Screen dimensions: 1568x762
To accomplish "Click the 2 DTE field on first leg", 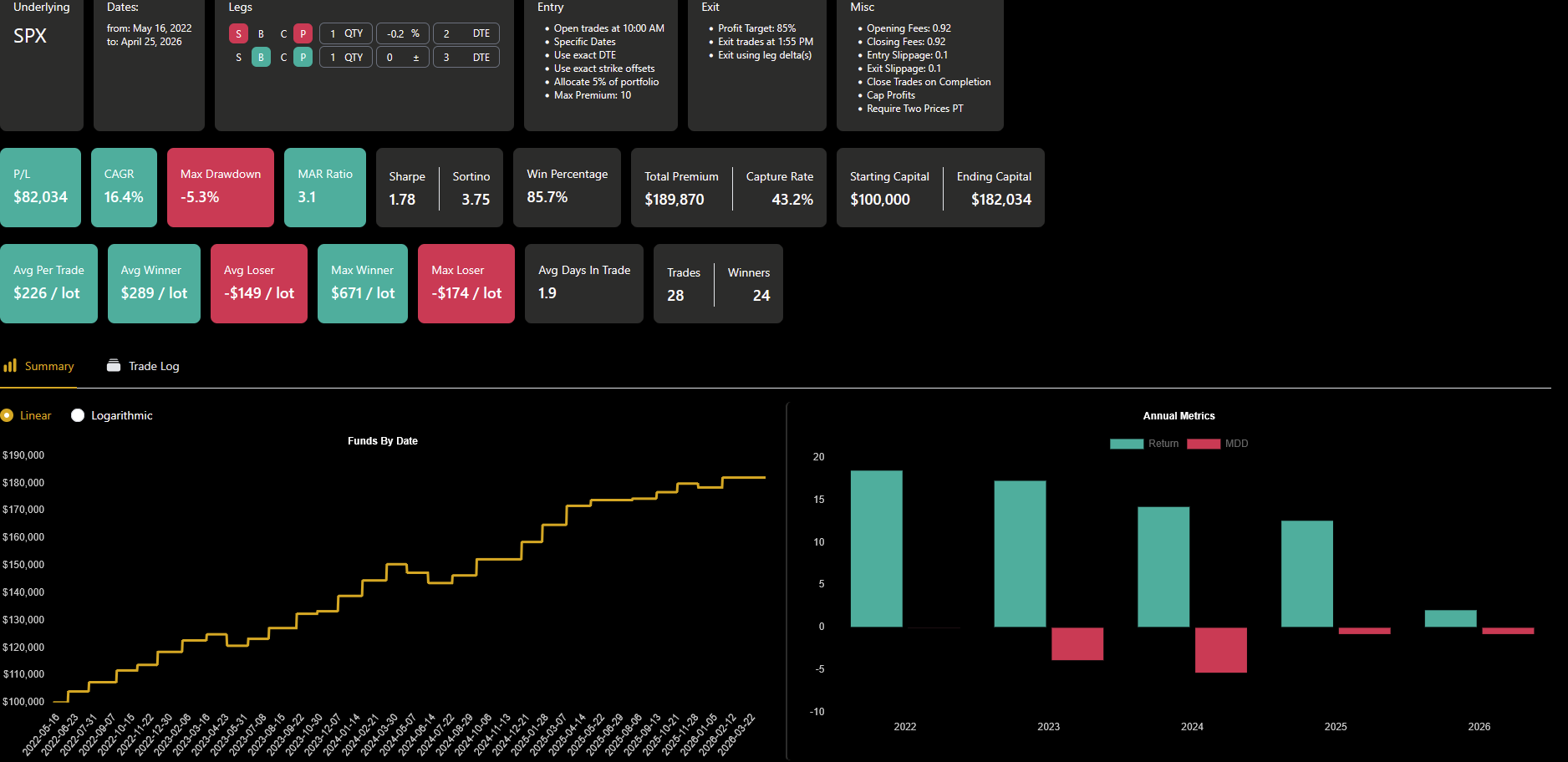I will click(x=466, y=33).
